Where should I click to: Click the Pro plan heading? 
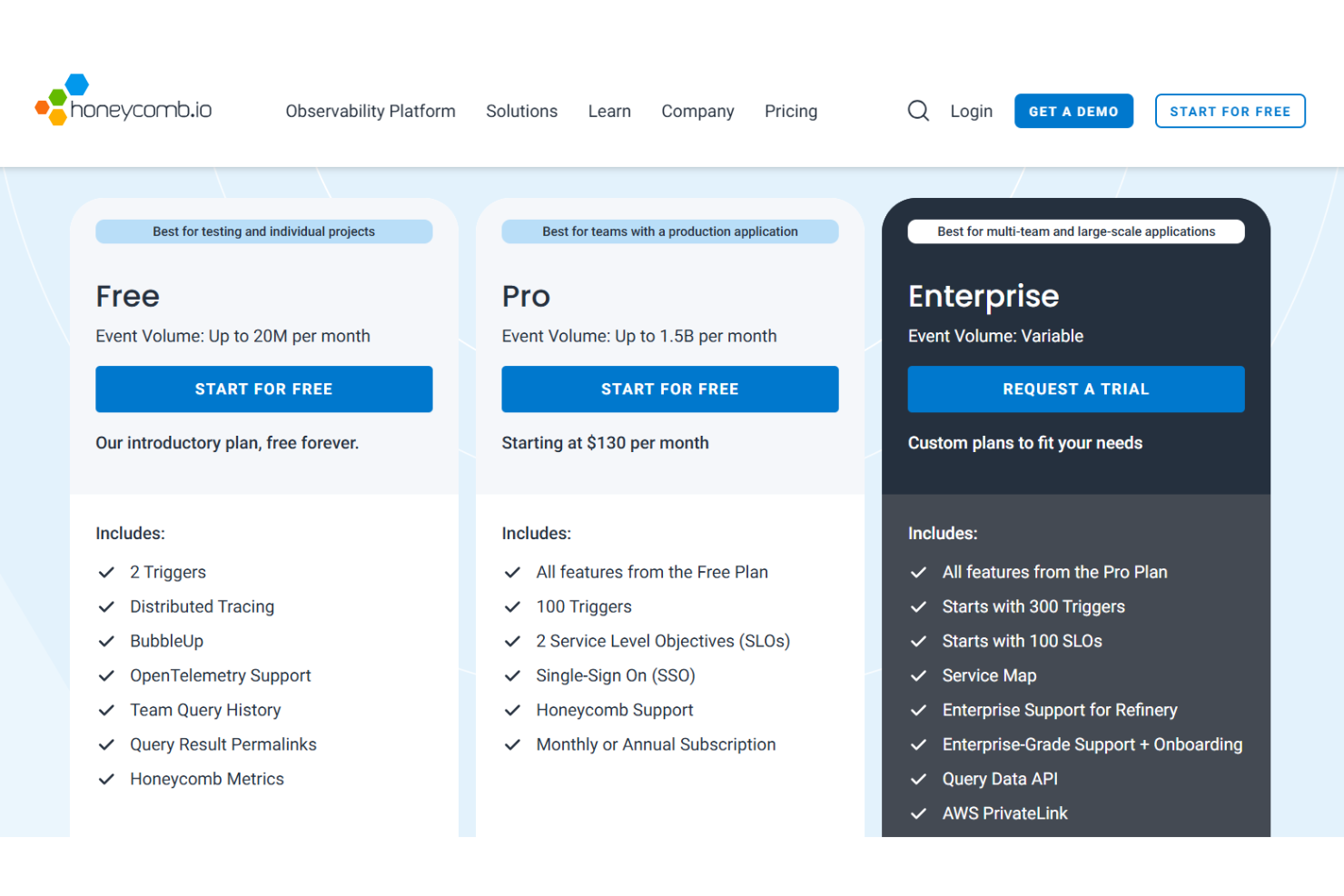526,296
